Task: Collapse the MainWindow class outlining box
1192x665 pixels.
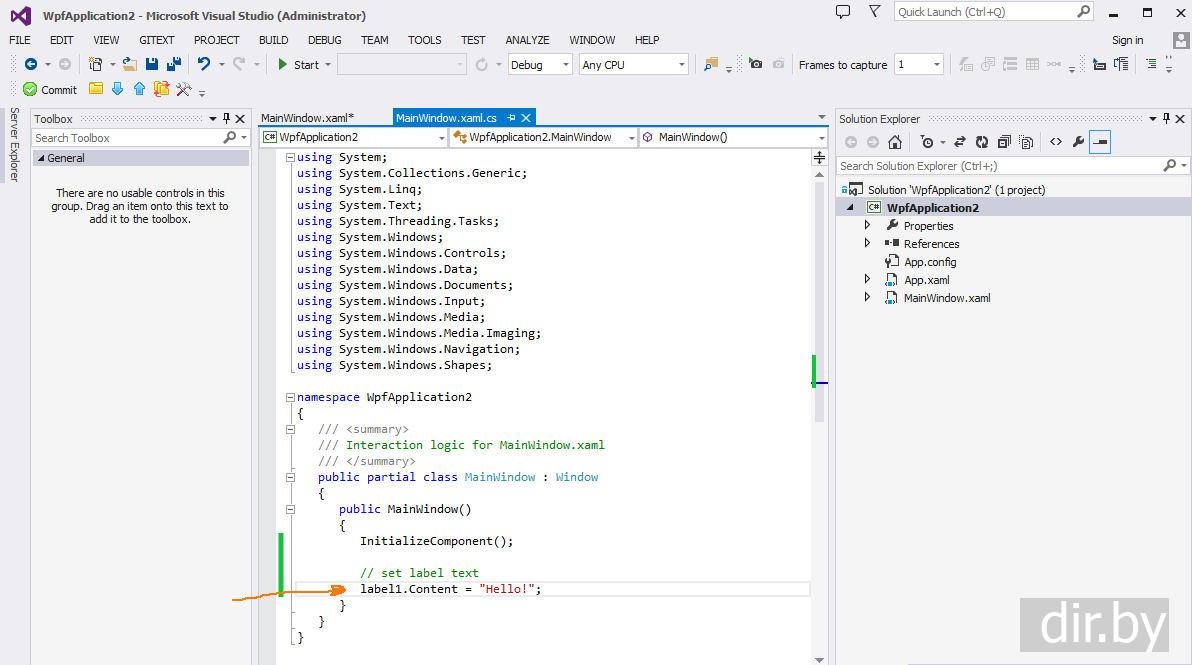Action: pyautogui.click(x=290, y=477)
